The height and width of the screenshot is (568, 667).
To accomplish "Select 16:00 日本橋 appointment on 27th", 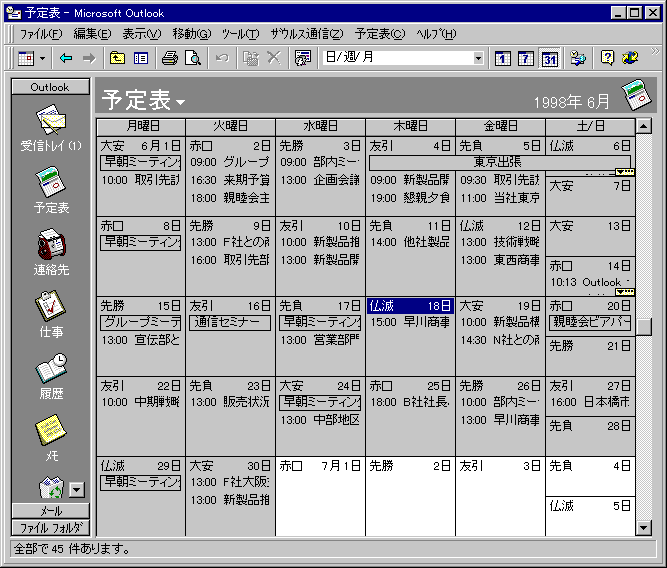I will (x=590, y=402).
